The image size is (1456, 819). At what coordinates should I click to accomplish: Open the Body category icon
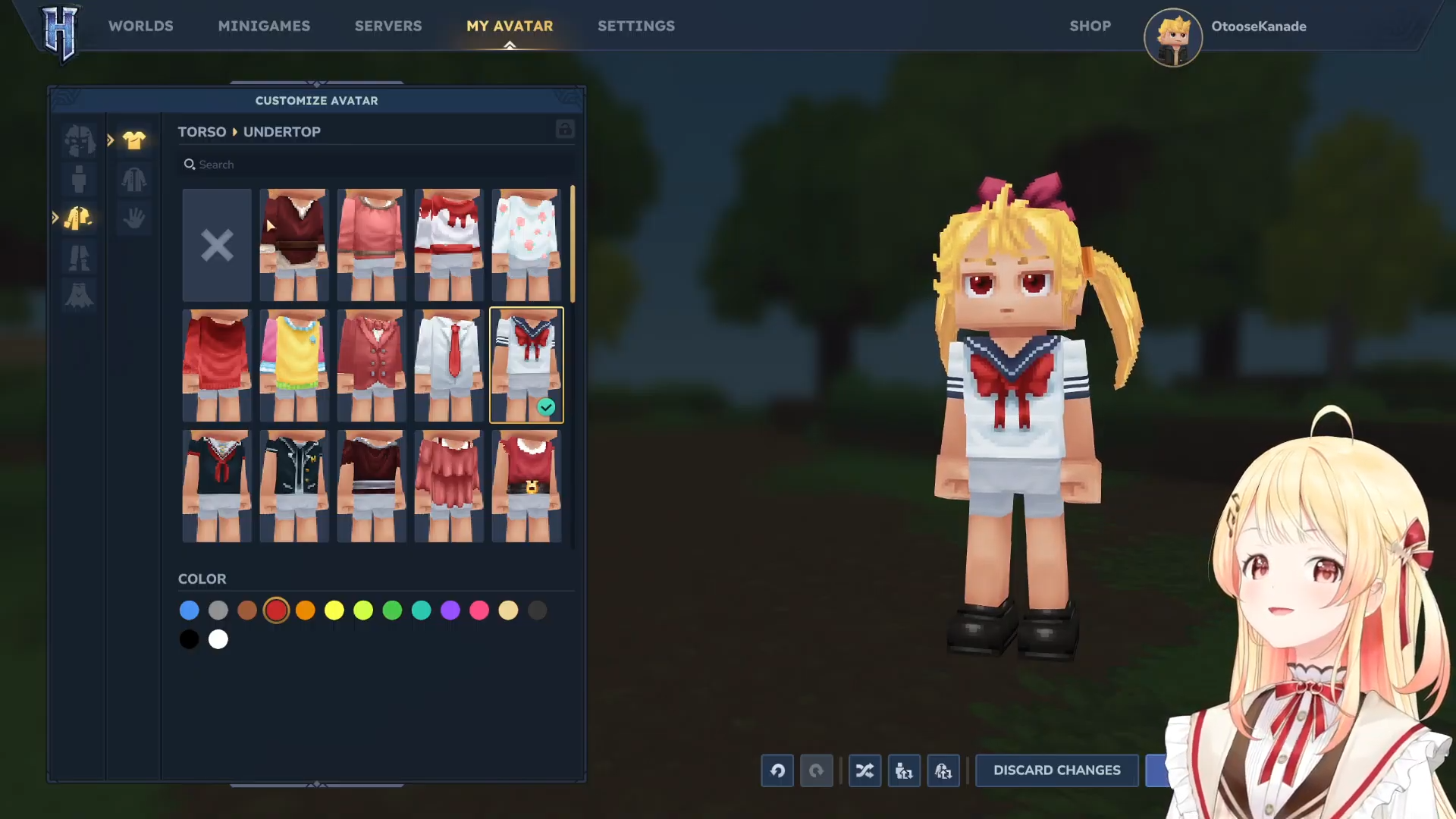[79, 180]
